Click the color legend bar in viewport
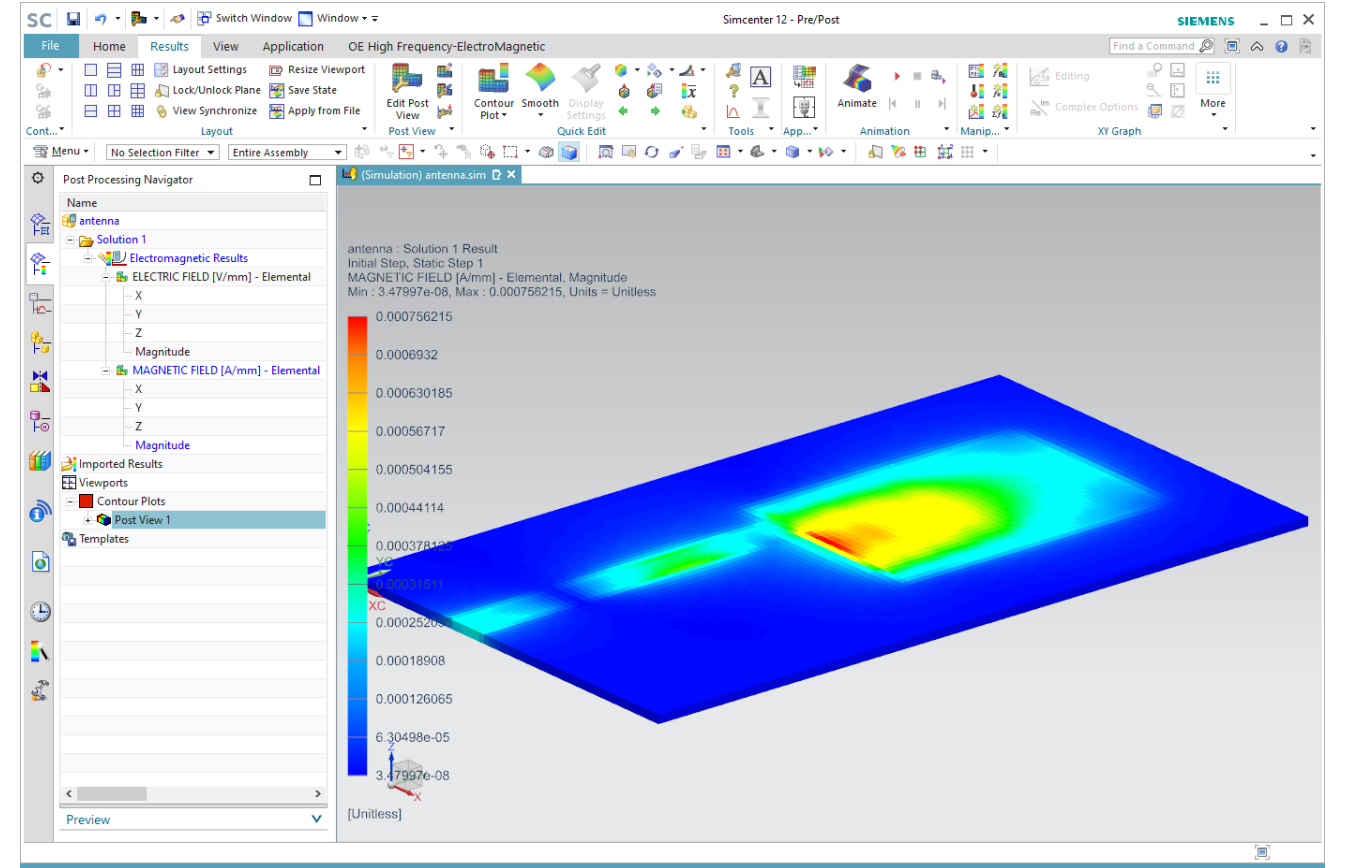 tap(357, 546)
